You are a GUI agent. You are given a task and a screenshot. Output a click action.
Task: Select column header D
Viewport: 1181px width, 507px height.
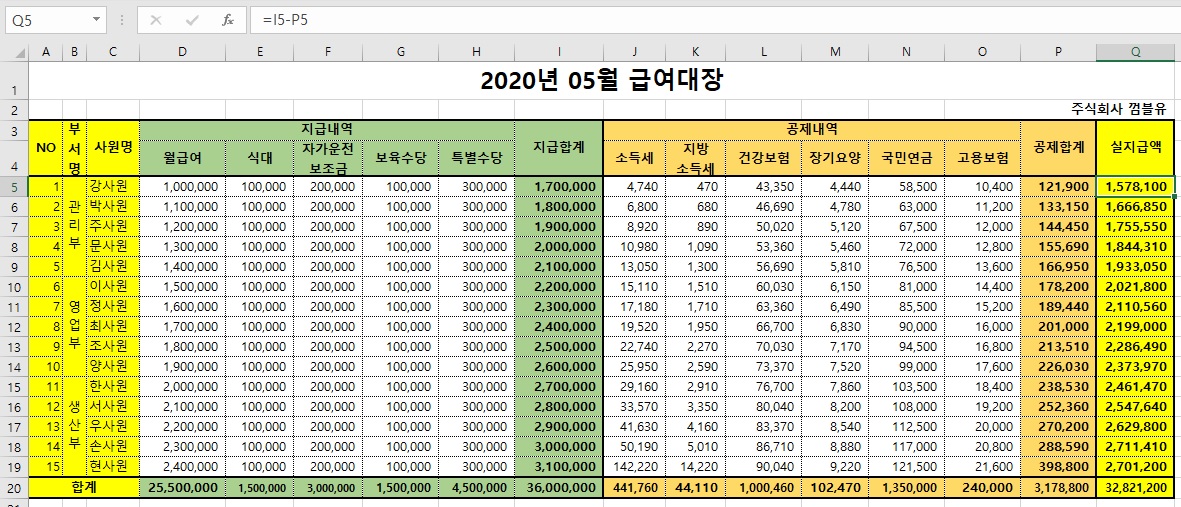pos(182,52)
